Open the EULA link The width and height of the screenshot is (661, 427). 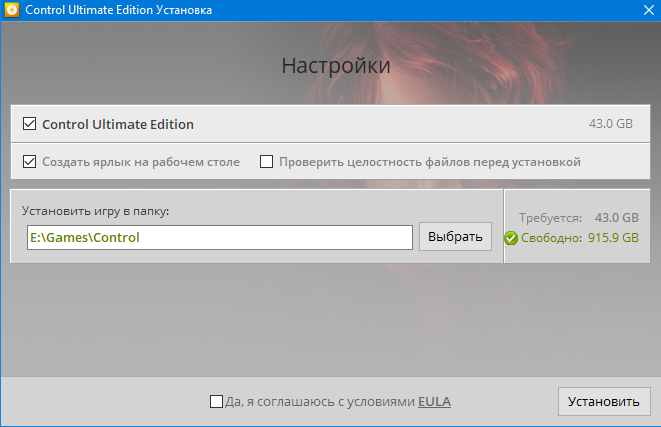pos(434,402)
